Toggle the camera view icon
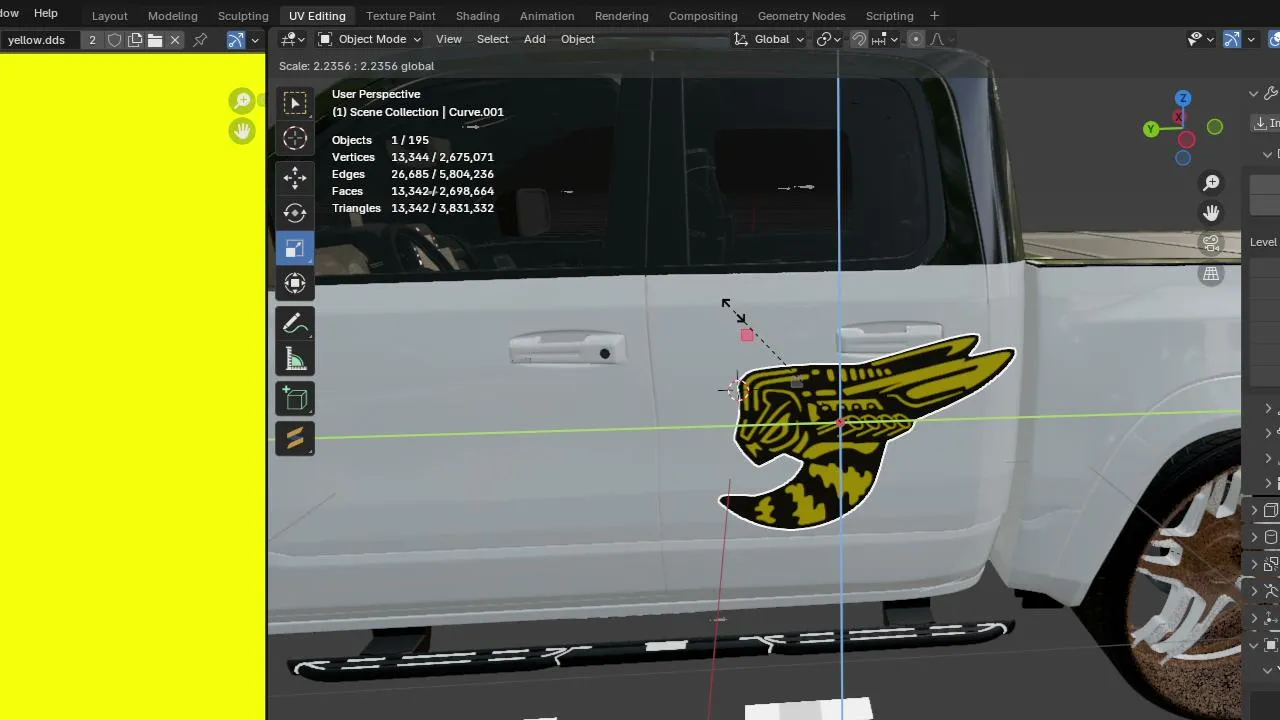 click(1211, 243)
